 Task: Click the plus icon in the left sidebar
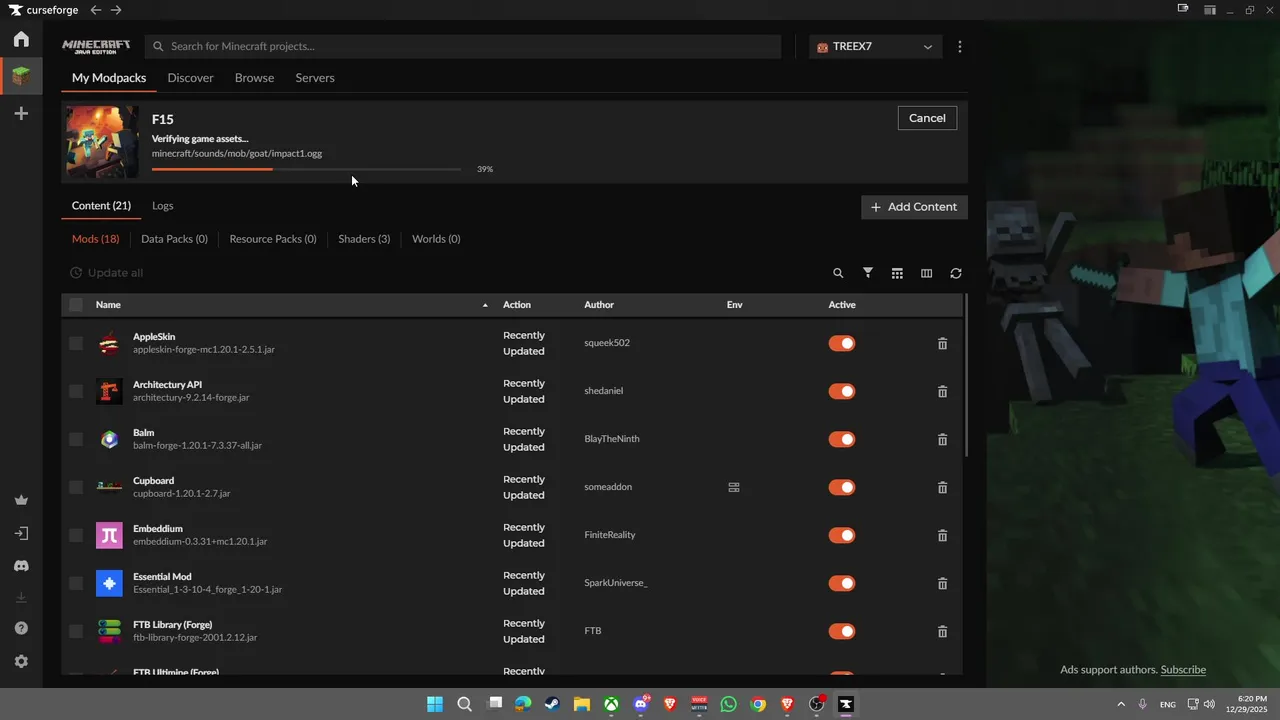21,114
